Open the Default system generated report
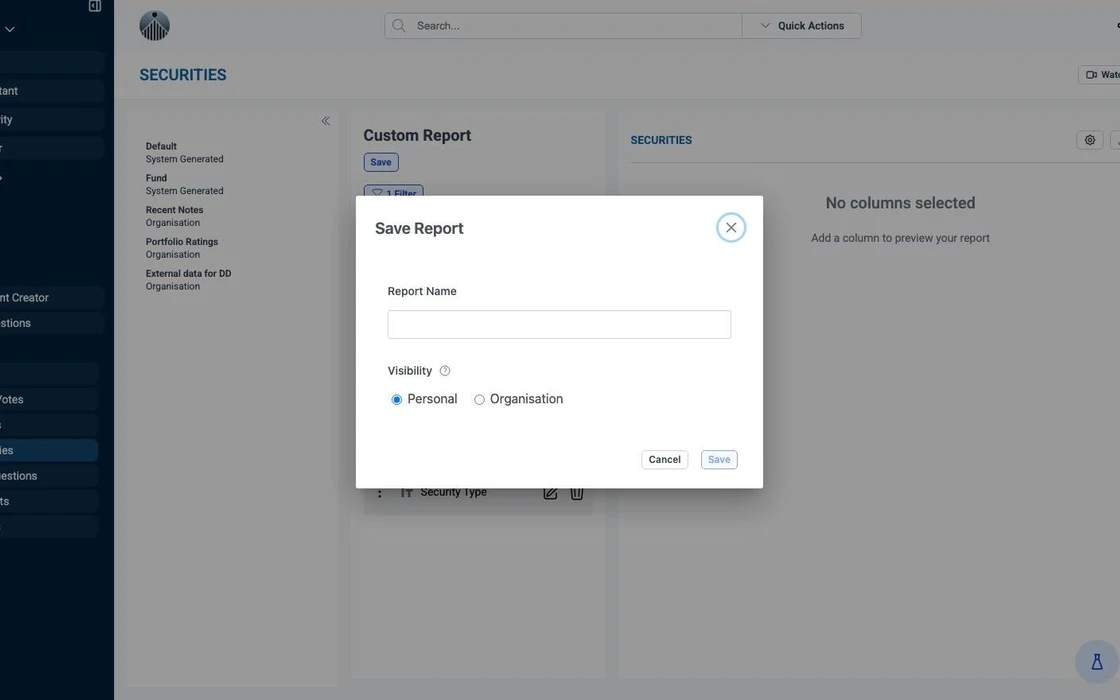The height and width of the screenshot is (700, 1120). tap(184, 152)
